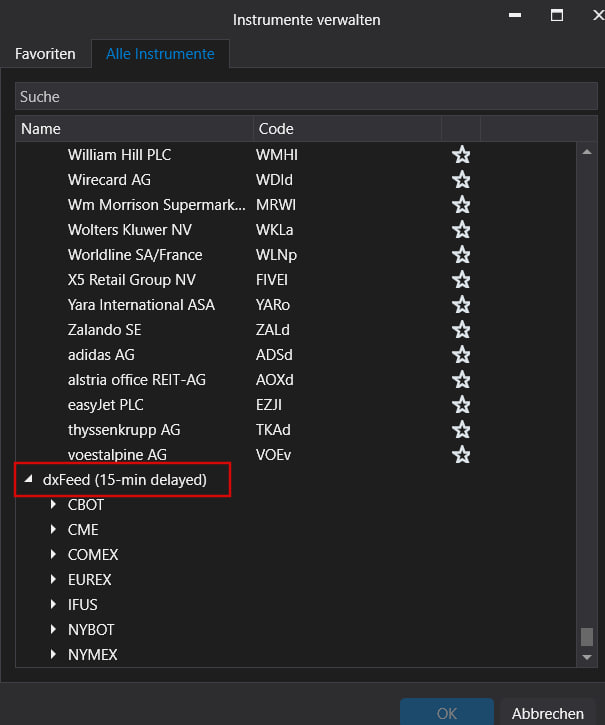Viewport: 605px width, 725px height.
Task: Click the code ZALd cell
Action: pos(272,330)
